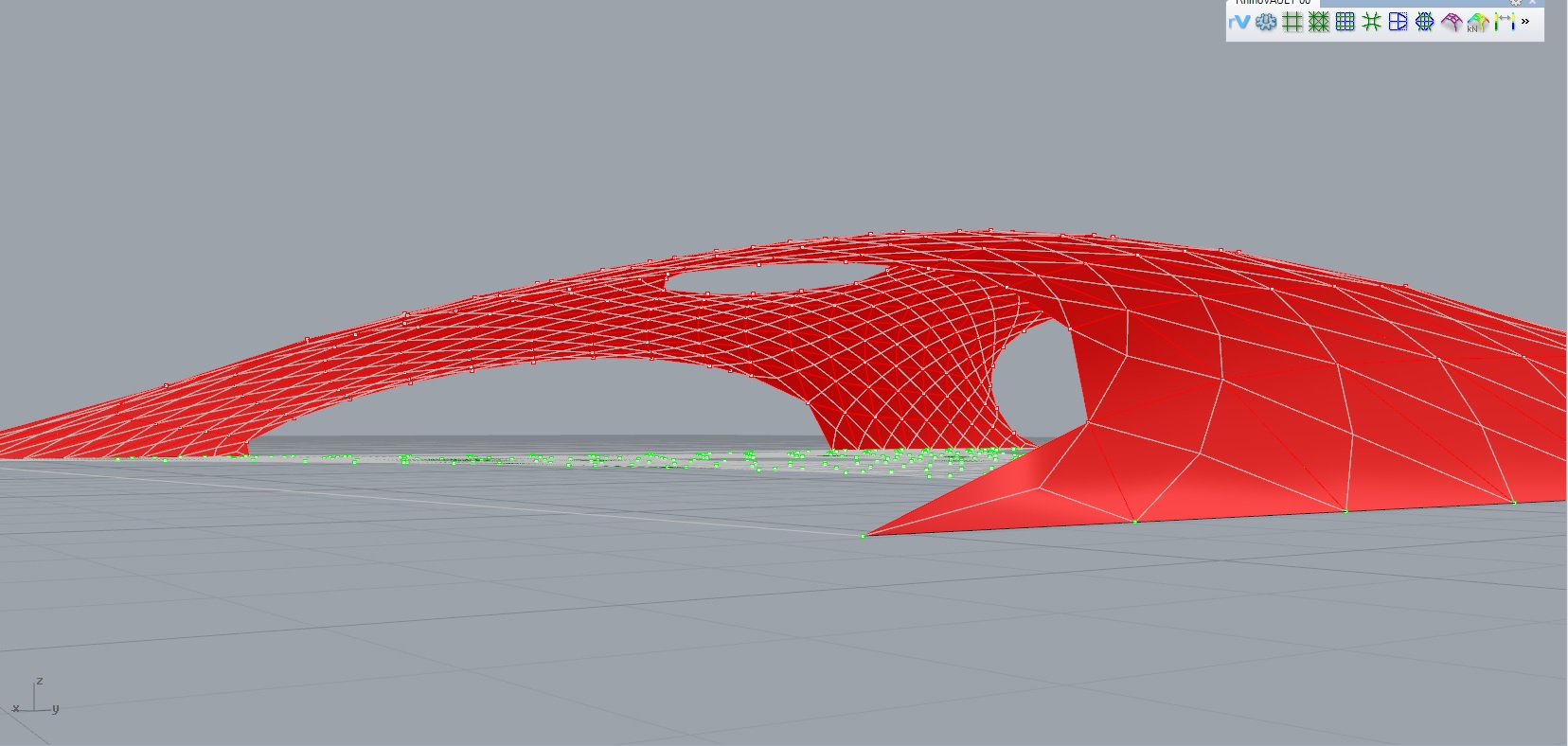
Task: Open the RhinoVAULT settings gear tool
Action: [x=1266, y=22]
